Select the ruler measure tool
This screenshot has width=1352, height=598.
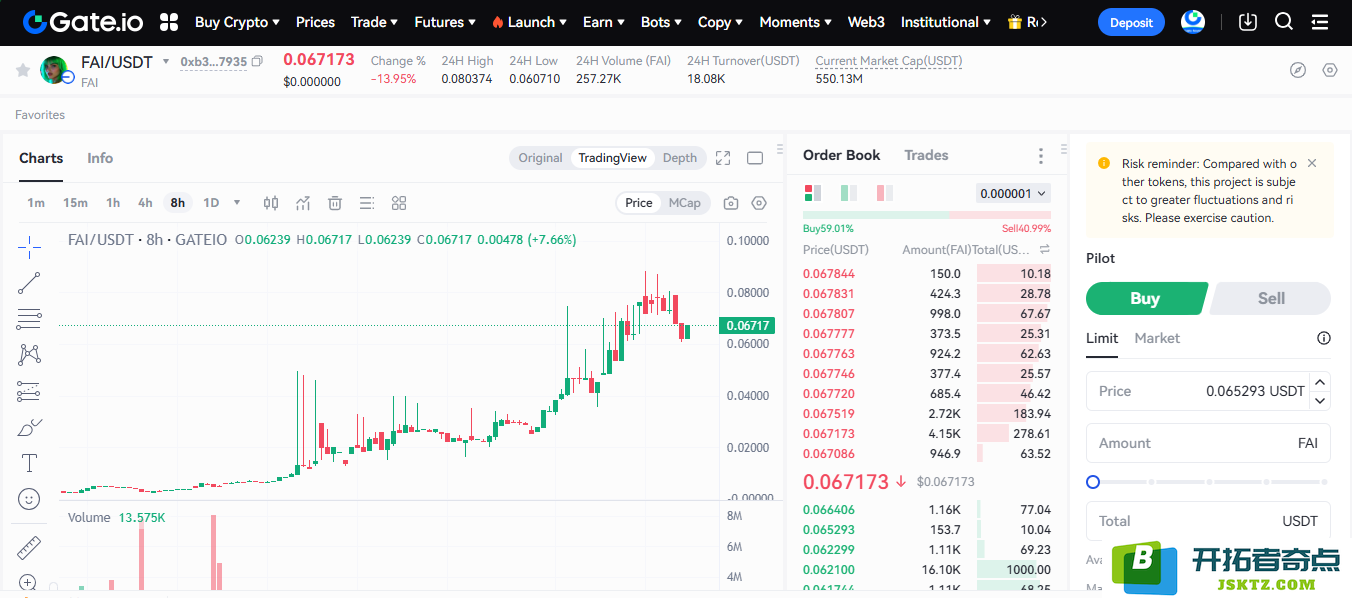click(29, 547)
